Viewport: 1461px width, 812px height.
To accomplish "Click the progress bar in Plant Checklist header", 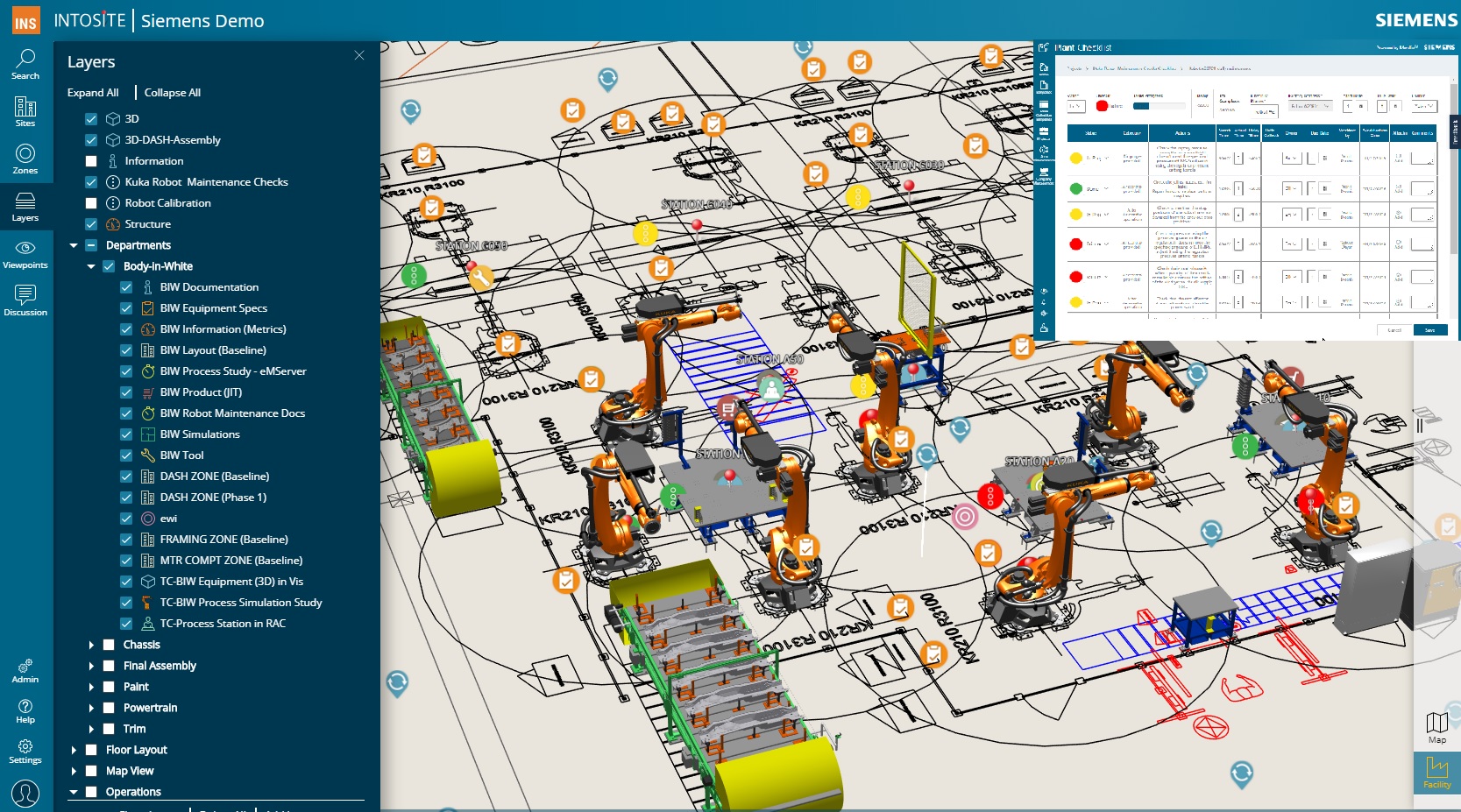I will (1160, 105).
